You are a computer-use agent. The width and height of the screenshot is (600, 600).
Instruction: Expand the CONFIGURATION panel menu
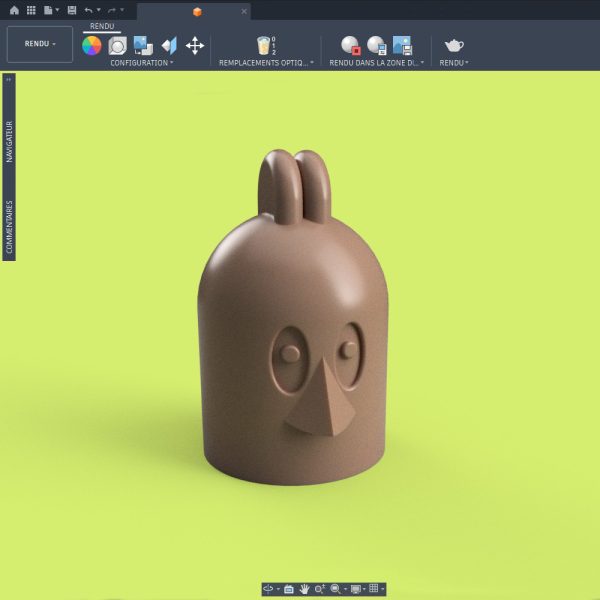click(142, 63)
